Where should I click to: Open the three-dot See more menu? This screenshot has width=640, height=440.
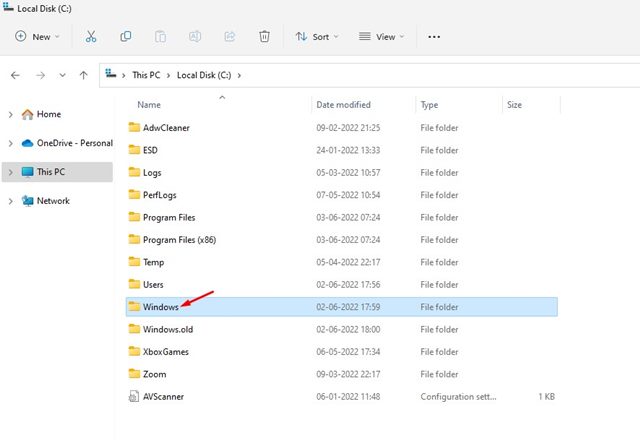[433, 36]
